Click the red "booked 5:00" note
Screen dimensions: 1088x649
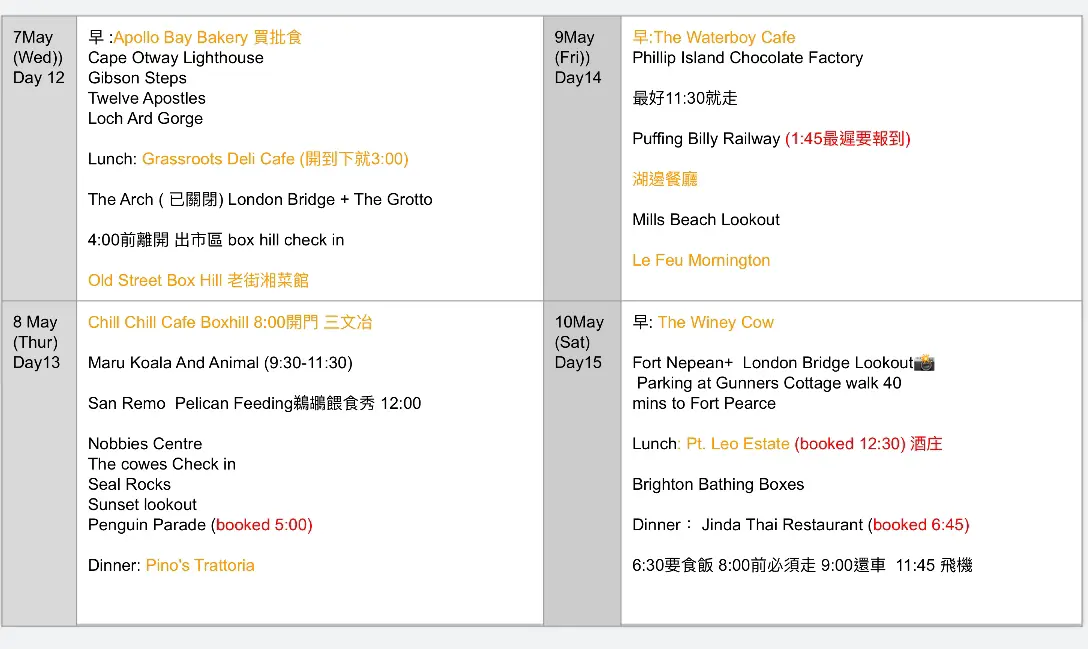tap(262, 525)
